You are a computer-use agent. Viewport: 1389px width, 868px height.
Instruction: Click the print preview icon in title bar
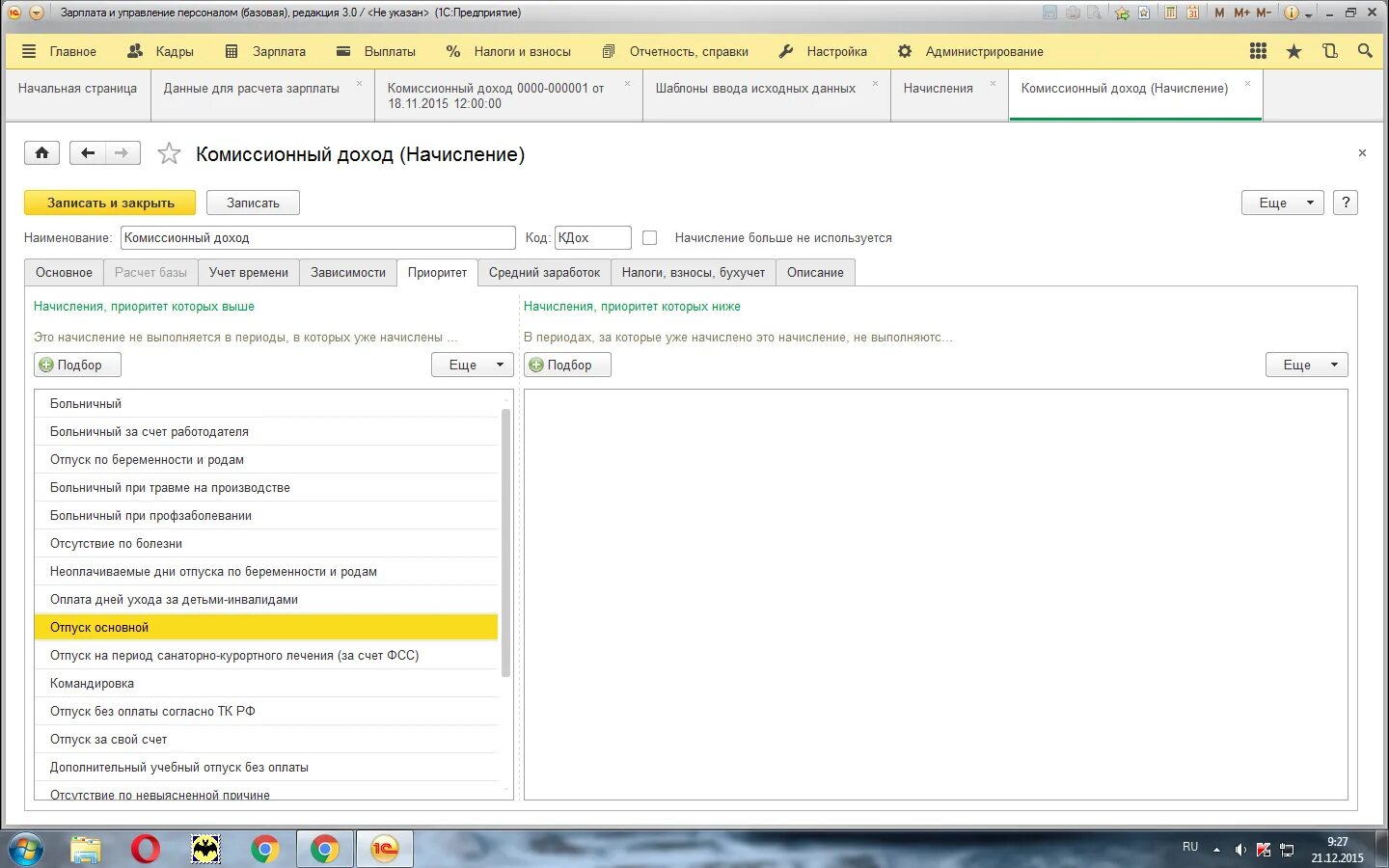click(x=1095, y=13)
